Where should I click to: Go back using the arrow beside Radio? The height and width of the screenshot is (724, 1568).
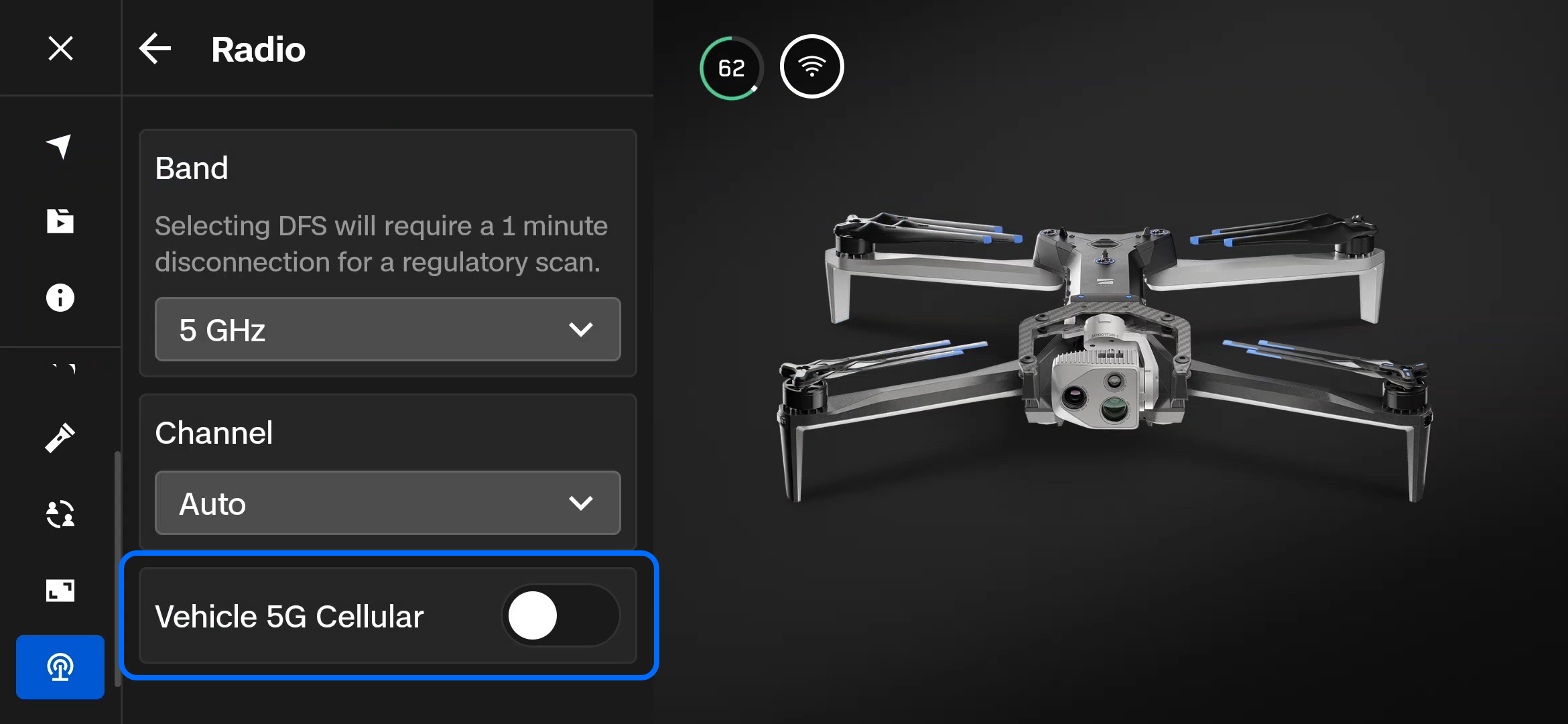point(155,49)
